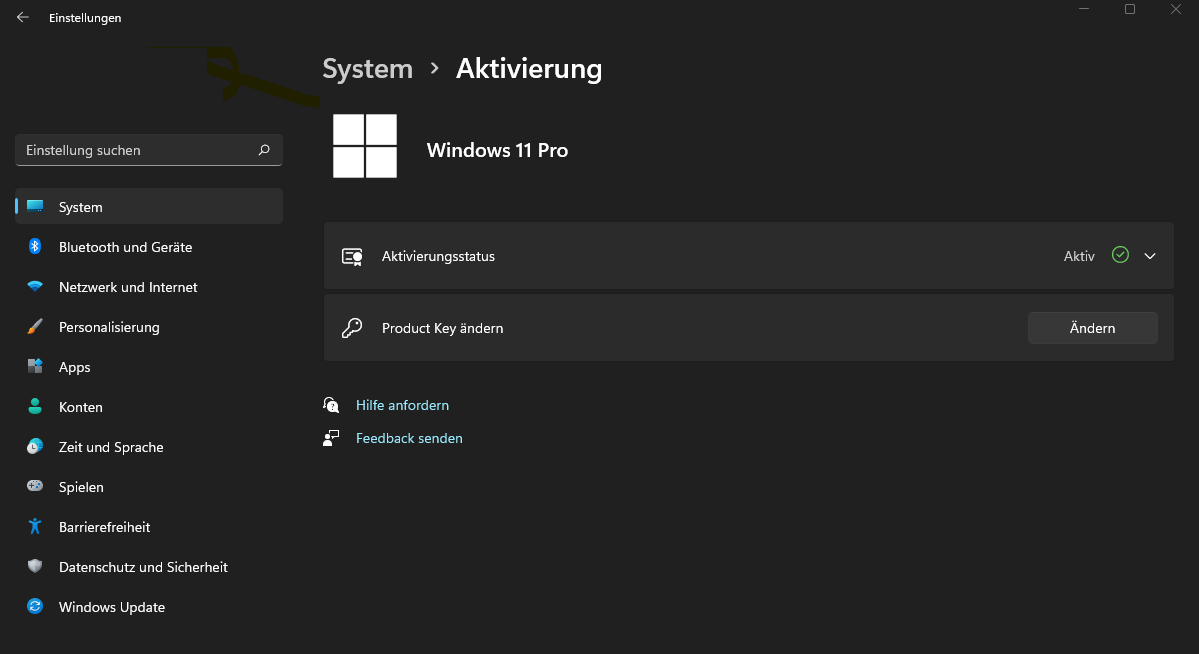
Task: Click the Feedback senden person icon
Action: [x=331, y=438]
